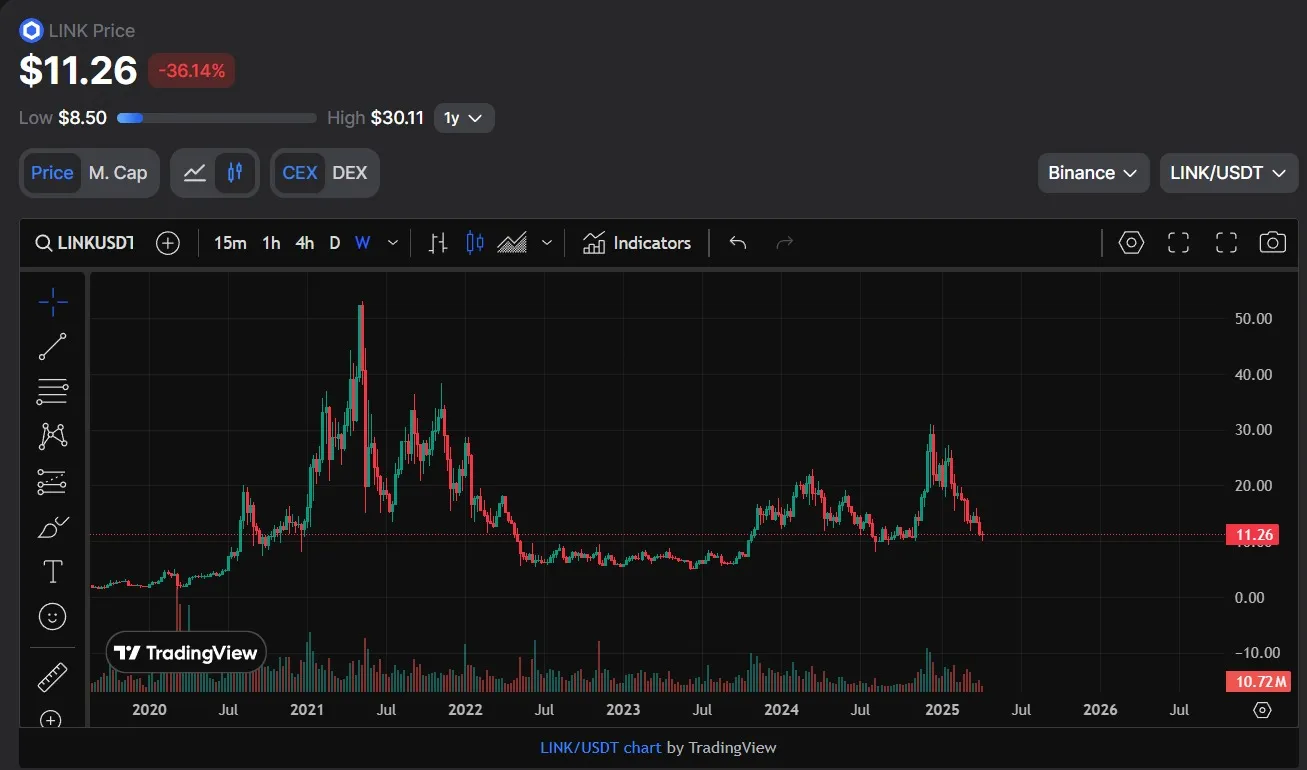
Task: Select the ruler measure tool
Action: [x=52, y=677]
